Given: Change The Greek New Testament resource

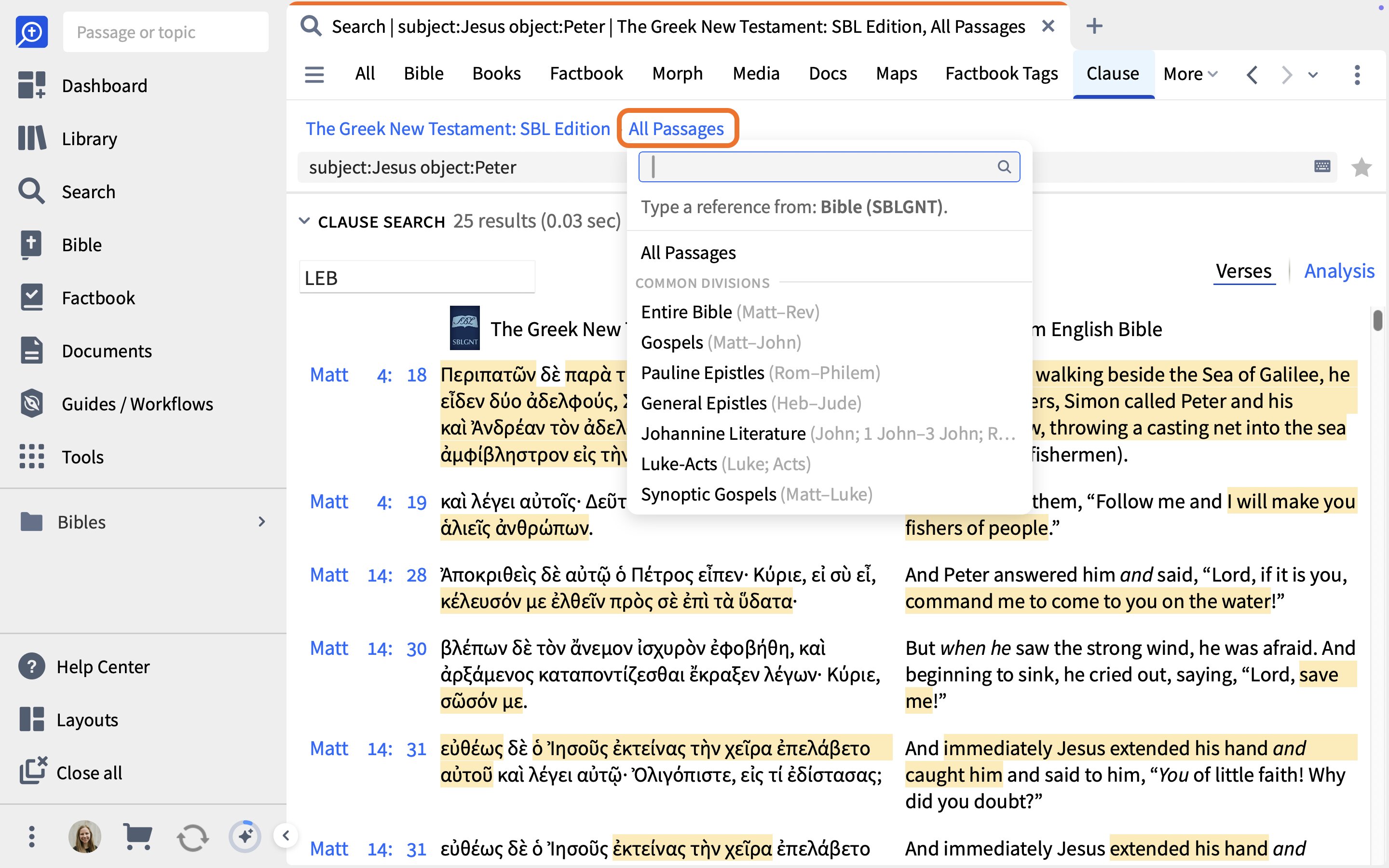Looking at the screenshot, I should [457, 129].
